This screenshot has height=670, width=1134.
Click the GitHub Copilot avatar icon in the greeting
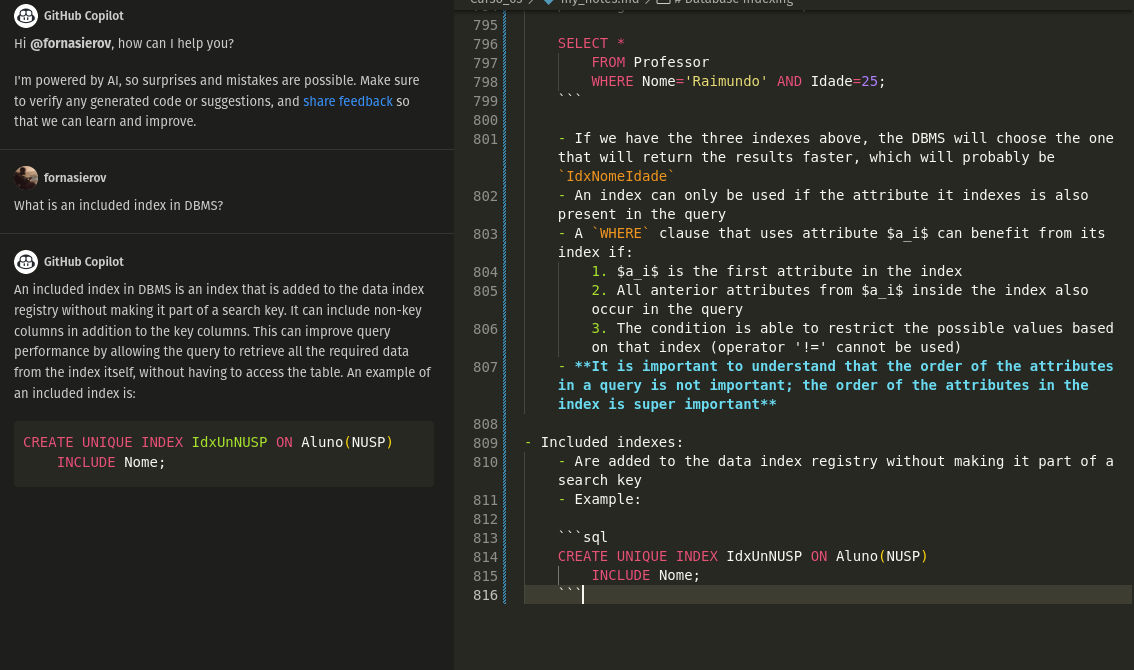27,15
